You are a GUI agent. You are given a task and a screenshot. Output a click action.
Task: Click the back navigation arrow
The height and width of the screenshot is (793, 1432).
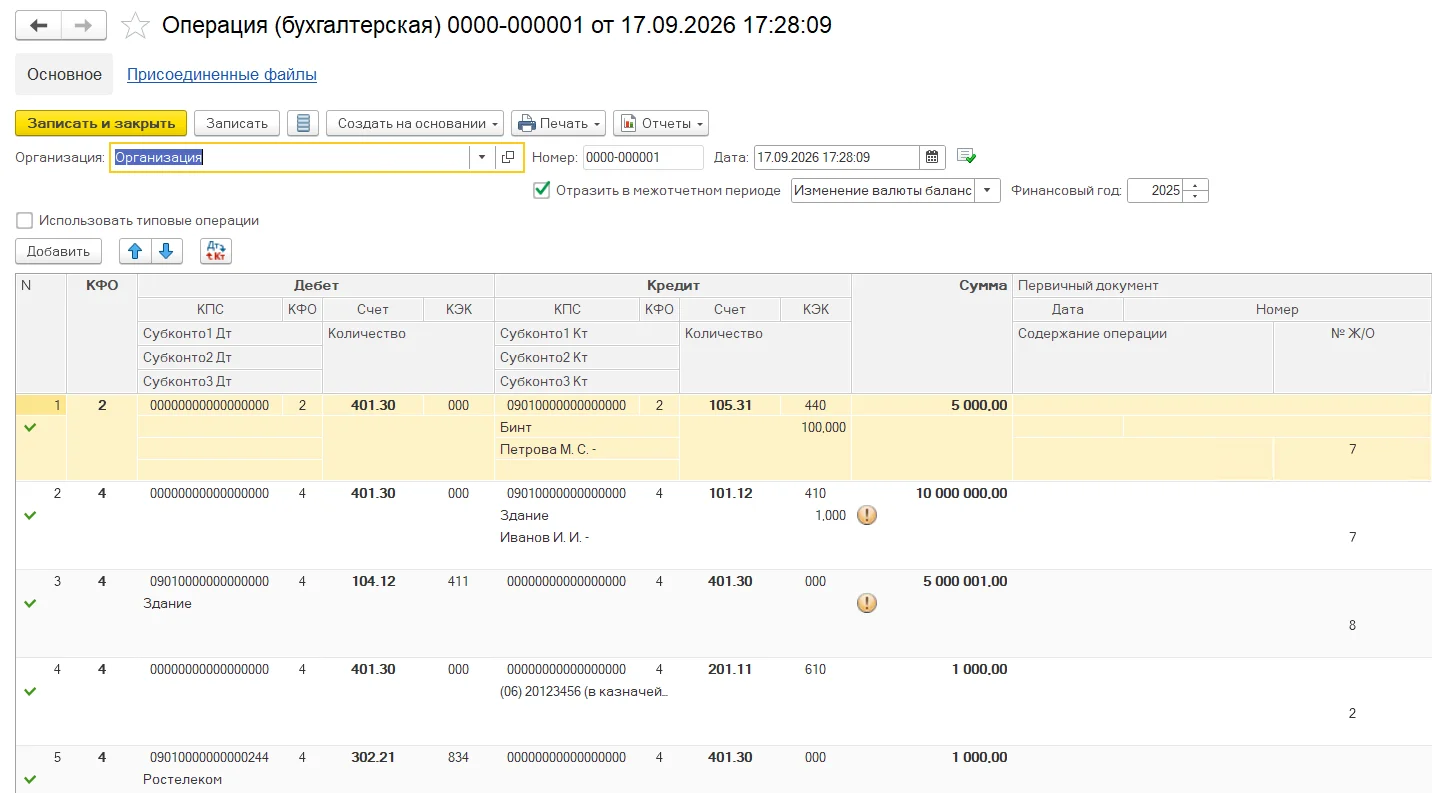[x=38, y=26]
